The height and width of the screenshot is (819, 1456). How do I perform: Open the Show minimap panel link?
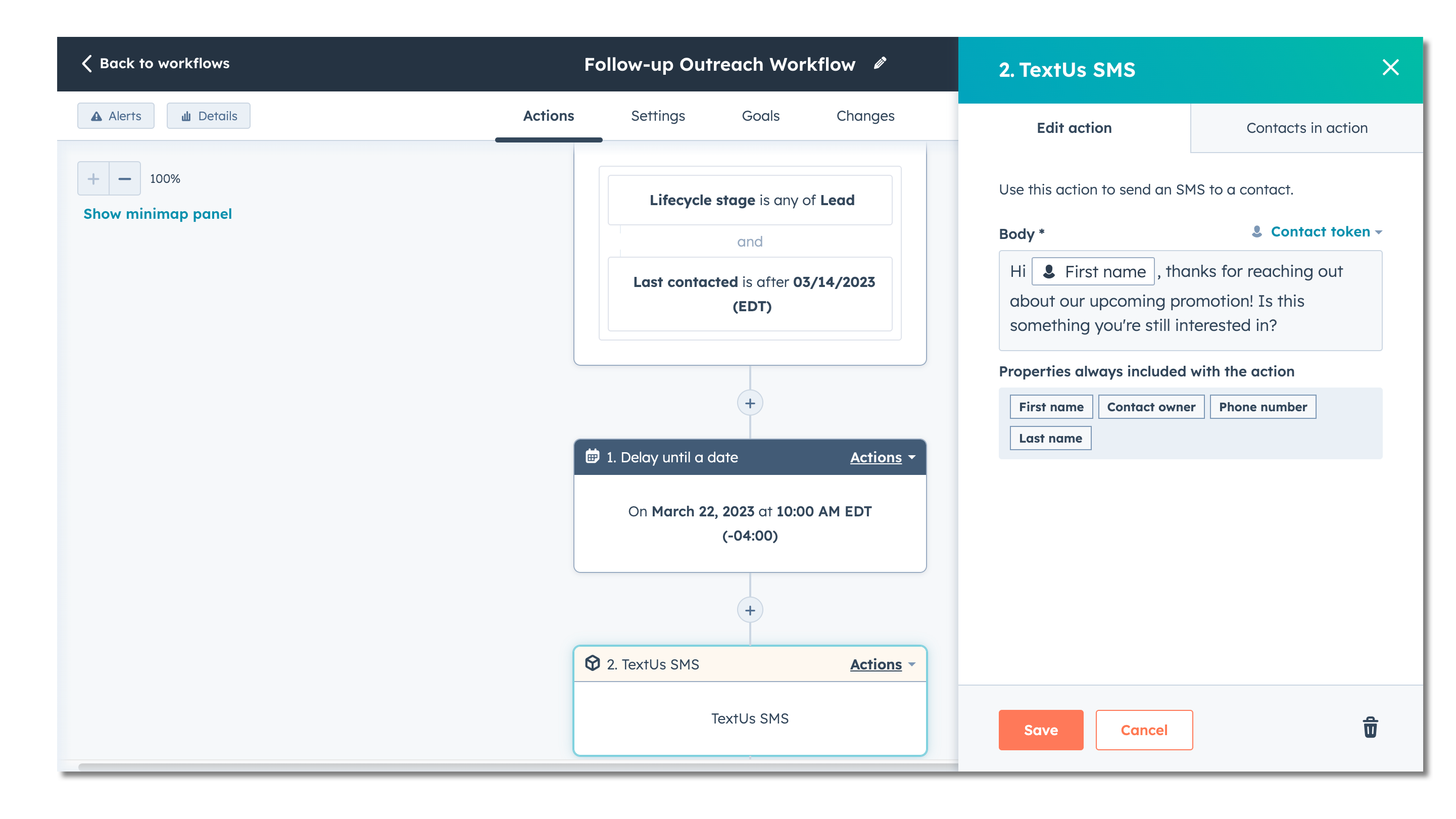point(158,214)
